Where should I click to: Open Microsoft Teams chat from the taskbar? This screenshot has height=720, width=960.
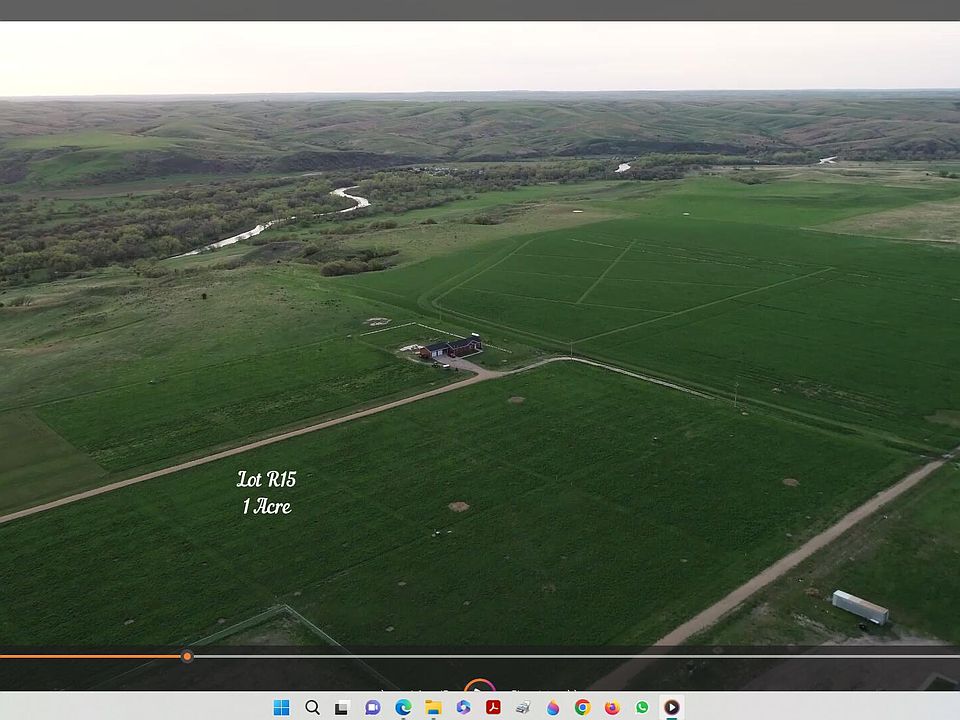click(x=372, y=707)
